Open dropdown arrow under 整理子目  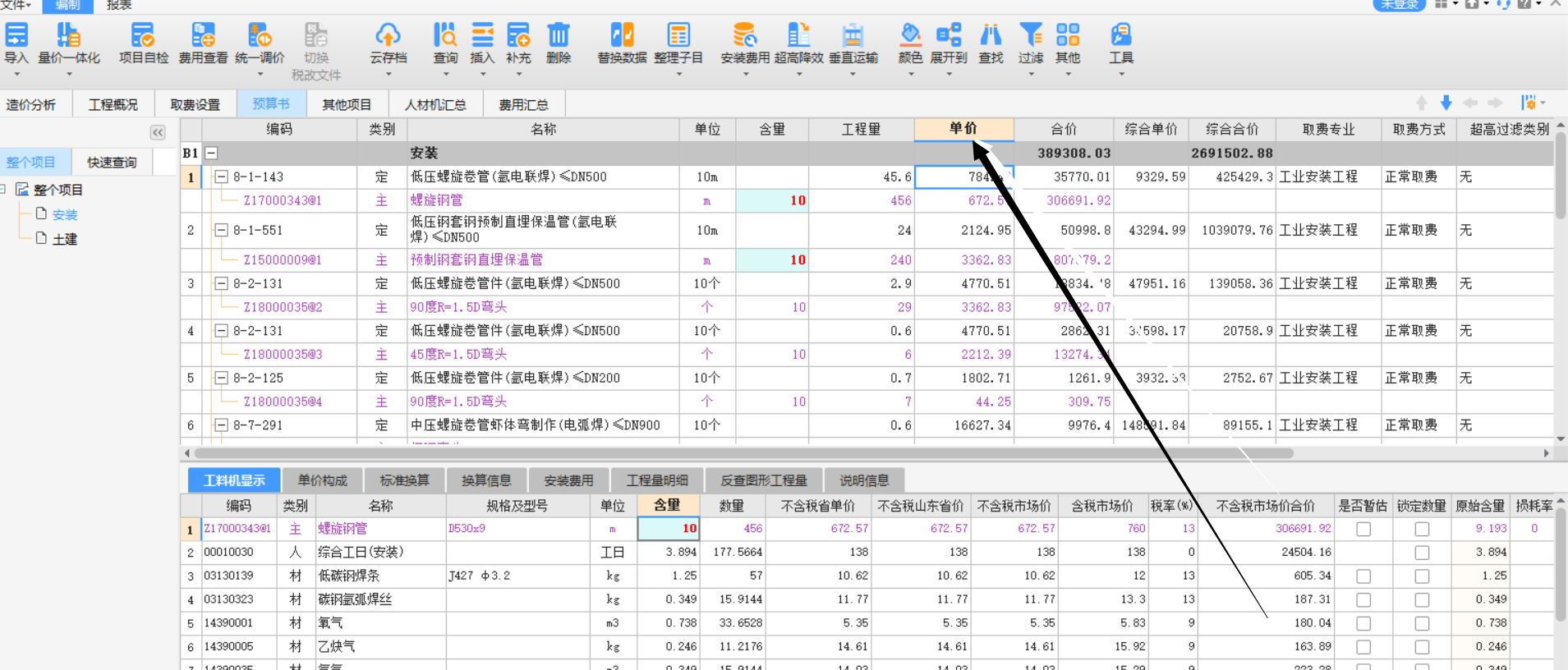(678, 74)
